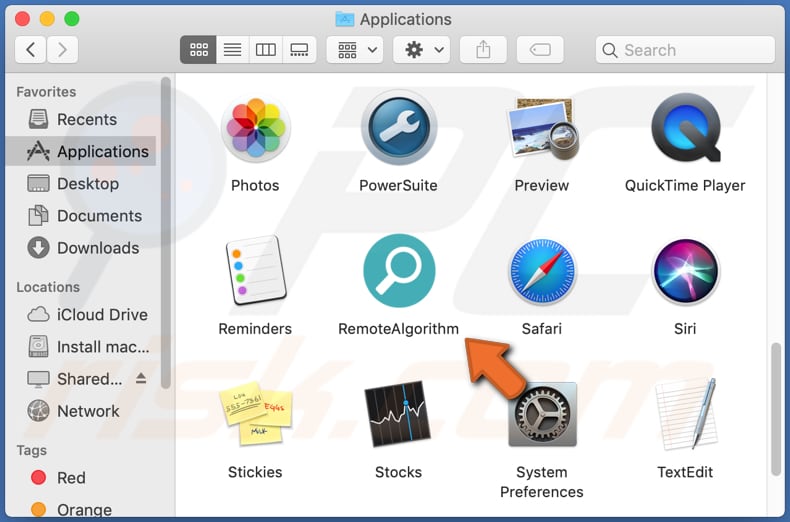Click the Share toolbar button
This screenshot has height=522, width=790.
(x=483, y=50)
